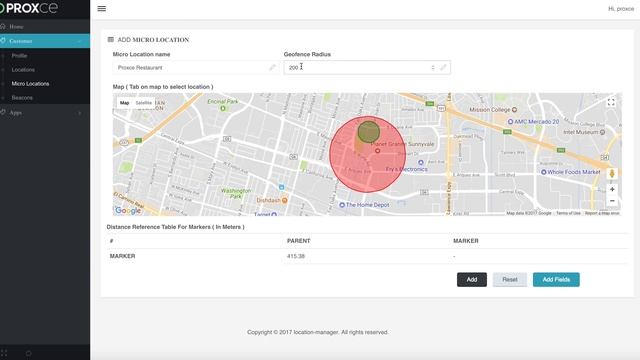Switch map to Satellite view

pyautogui.click(x=144, y=103)
